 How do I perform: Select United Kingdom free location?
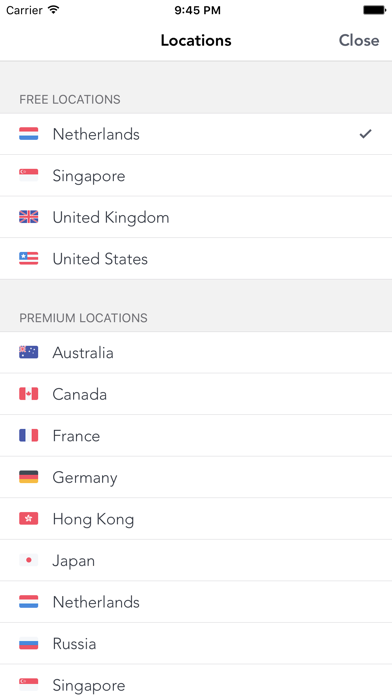(196, 217)
